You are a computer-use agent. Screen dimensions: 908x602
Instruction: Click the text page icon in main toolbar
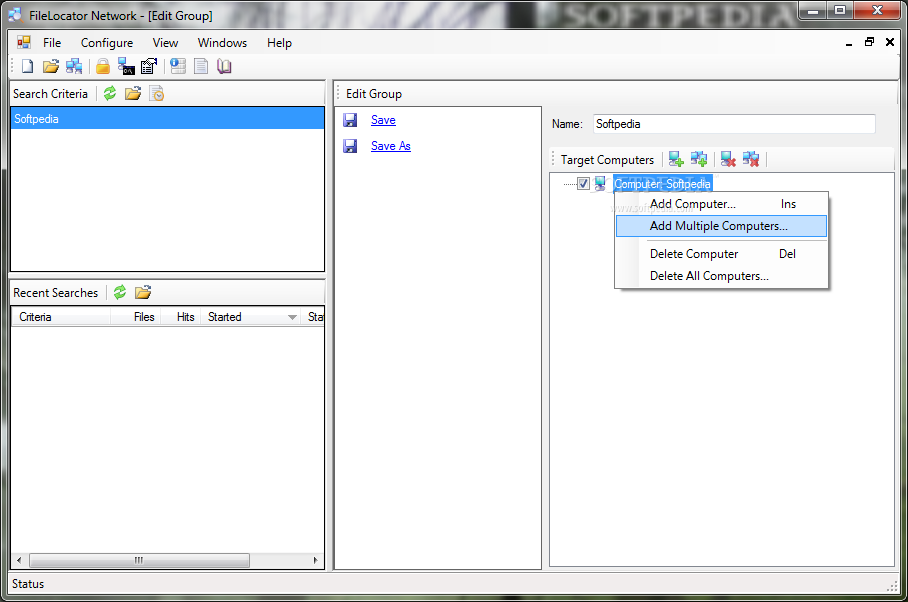coord(201,66)
